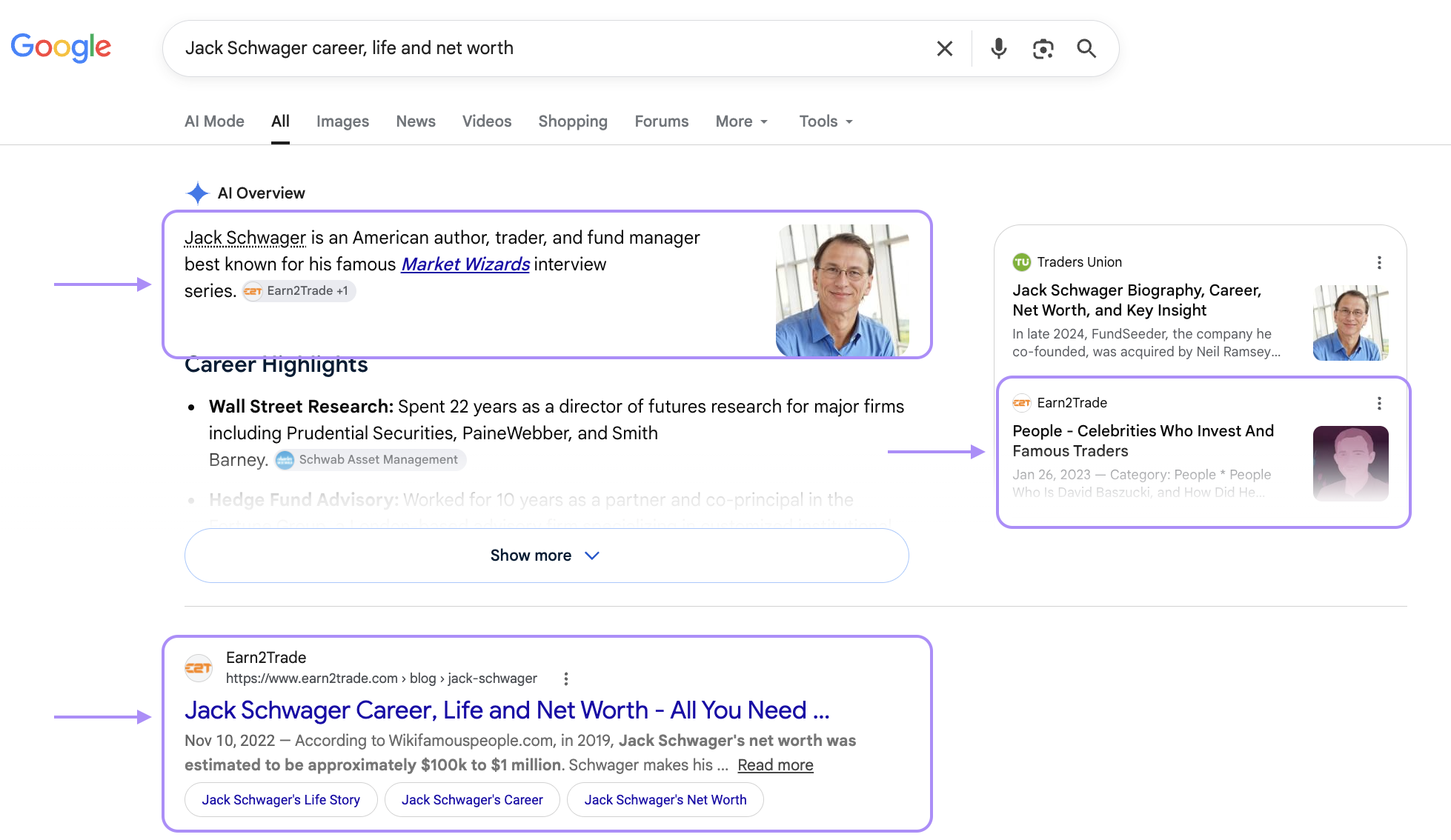Click the AI Overview sparkle icon
Screen dimensions: 1451x840
[x=197, y=193]
